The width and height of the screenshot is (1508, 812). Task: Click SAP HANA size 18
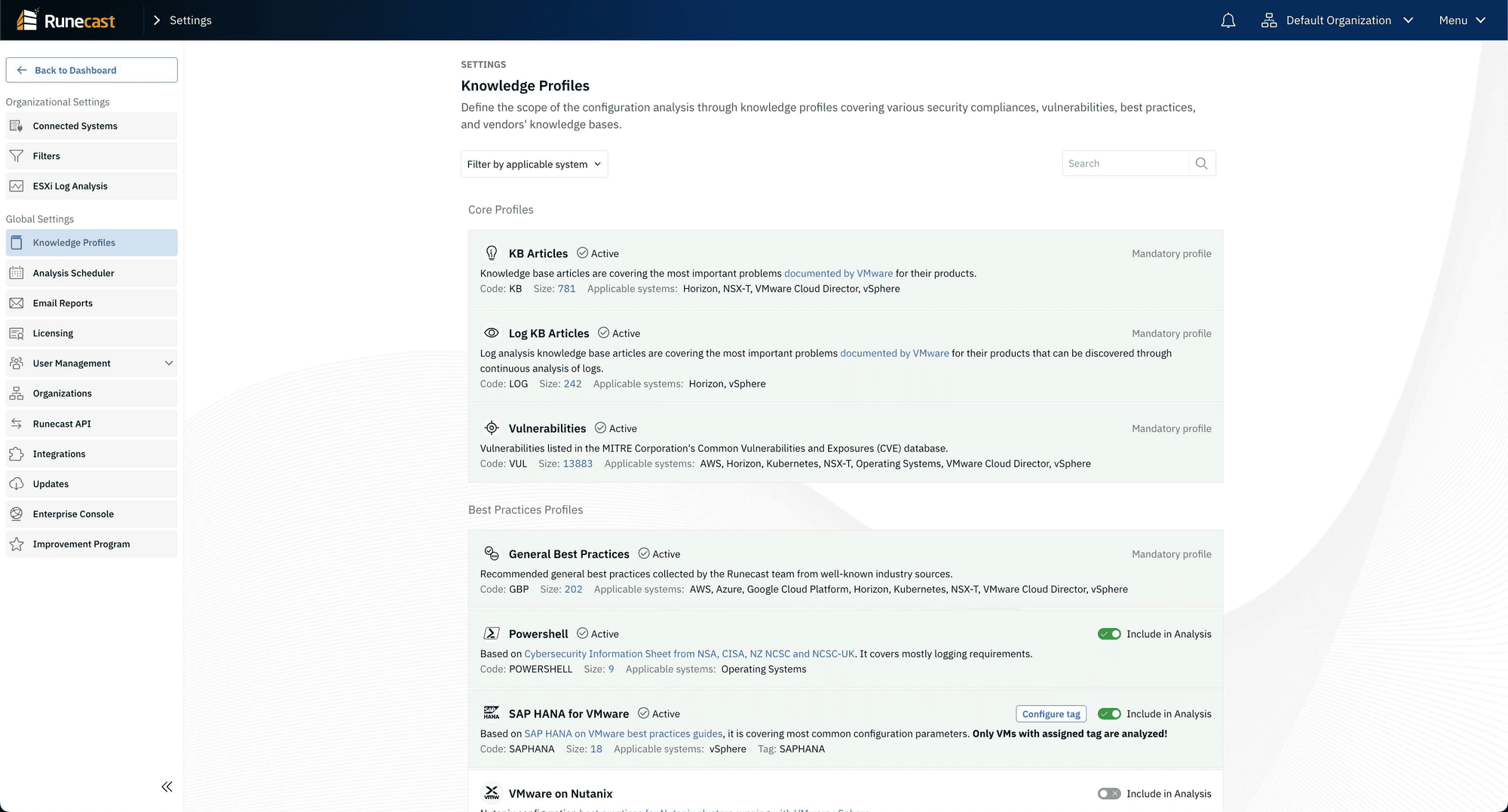[x=596, y=749]
